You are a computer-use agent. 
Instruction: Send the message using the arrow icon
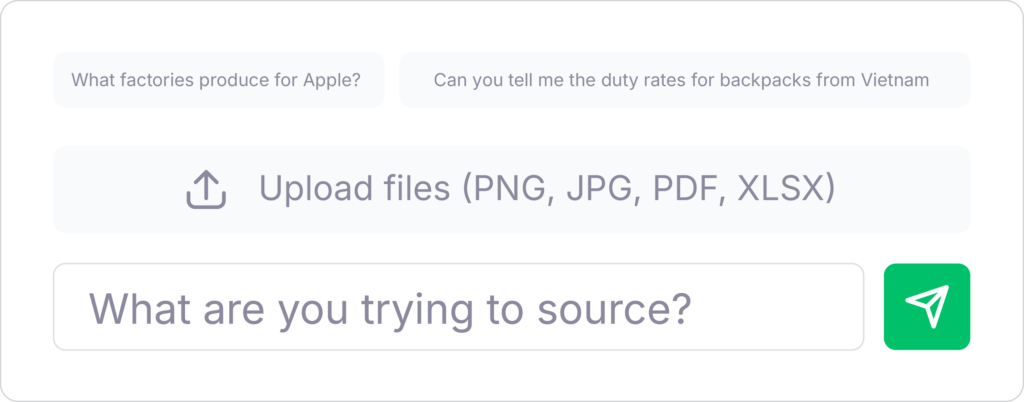(926, 307)
